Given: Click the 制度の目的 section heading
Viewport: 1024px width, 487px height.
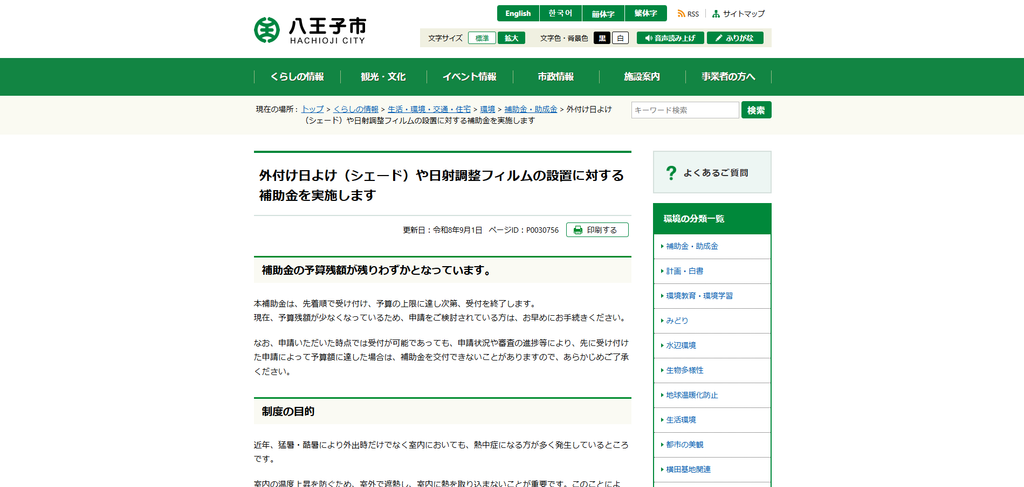Looking at the screenshot, I should coord(442,411).
